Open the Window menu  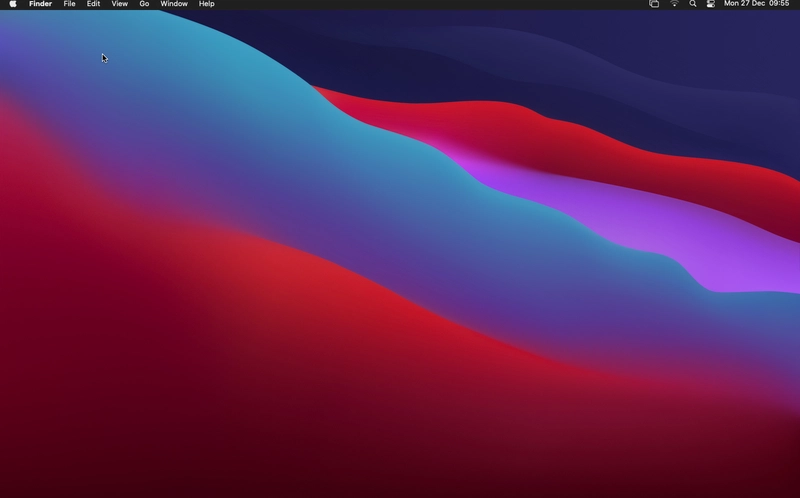tap(174, 4)
